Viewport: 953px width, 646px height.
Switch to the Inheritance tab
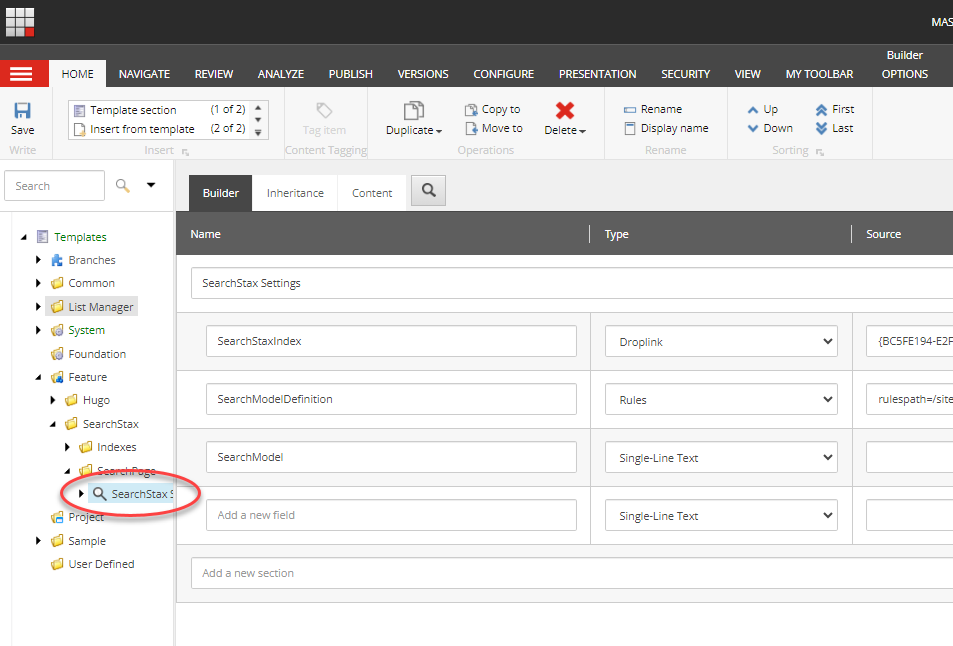295,193
